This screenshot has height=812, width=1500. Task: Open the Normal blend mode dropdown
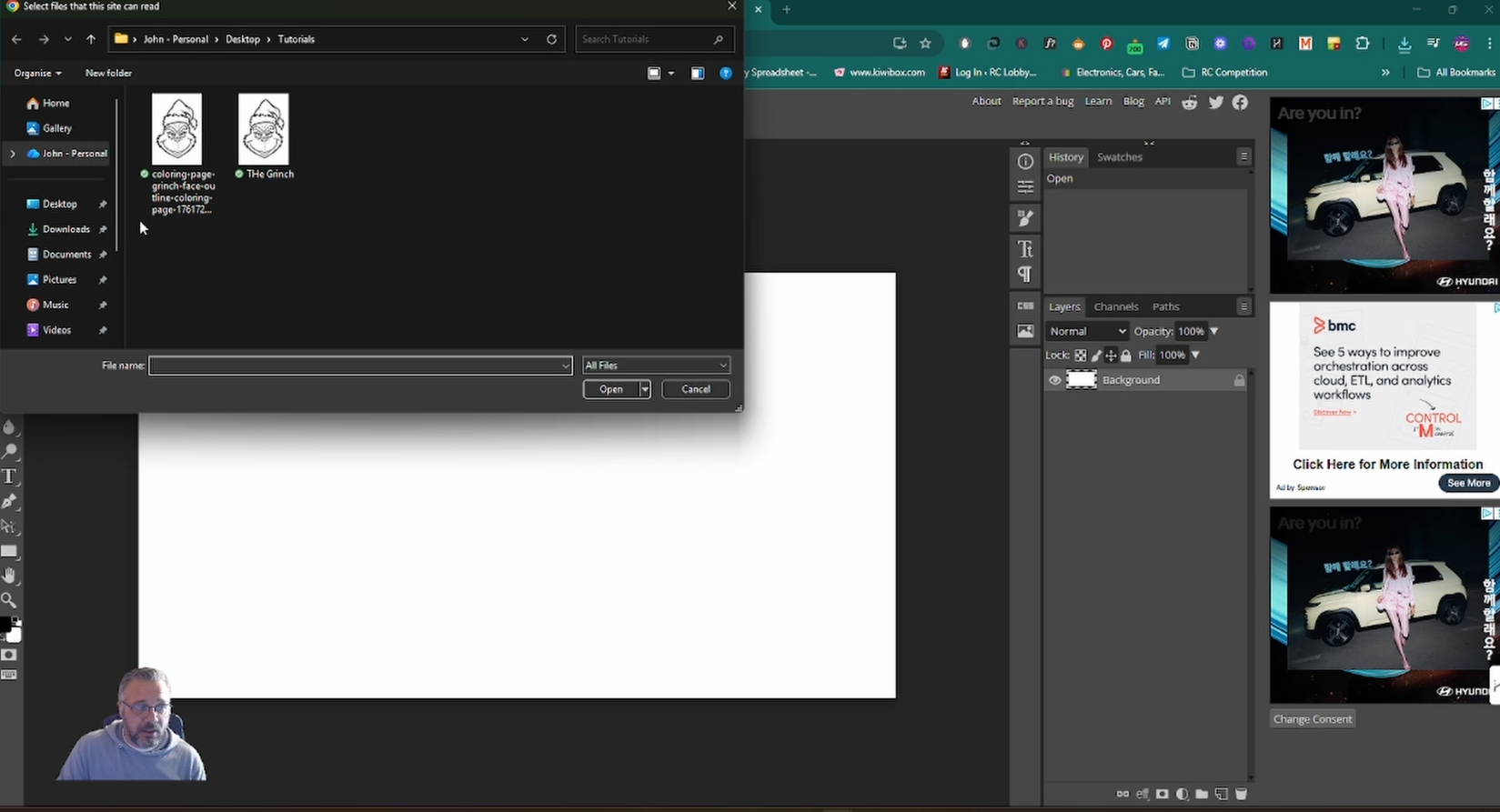[x=1088, y=331]
